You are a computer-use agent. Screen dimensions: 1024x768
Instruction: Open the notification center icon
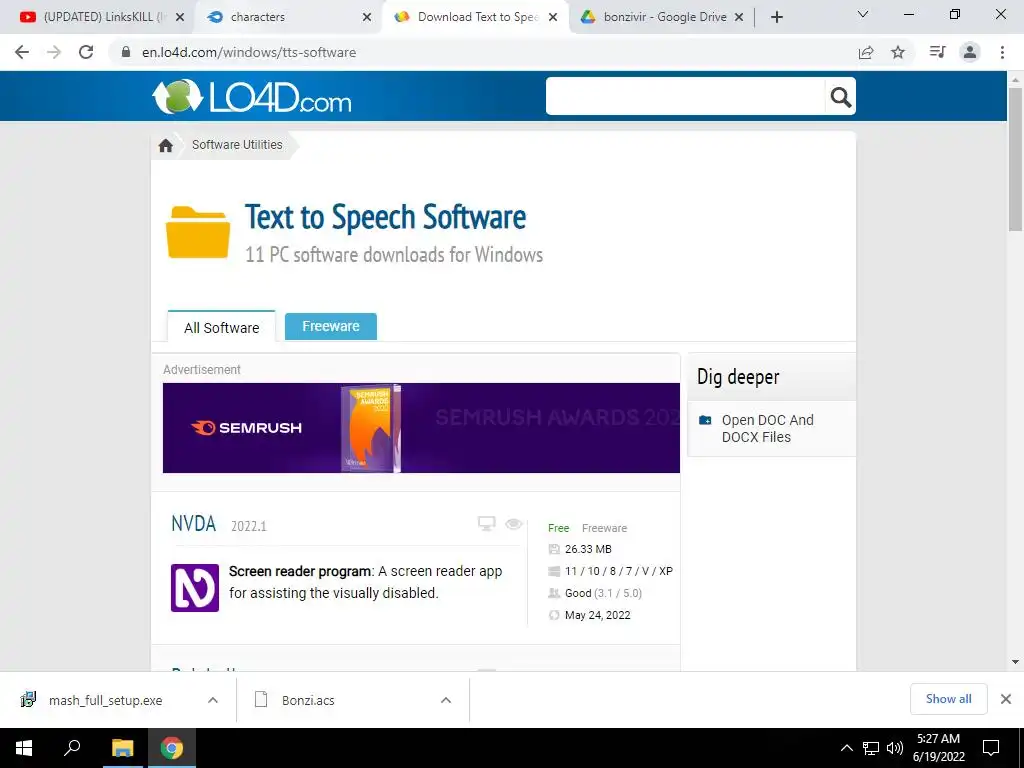pyautogui.click(x=991, y=748)
